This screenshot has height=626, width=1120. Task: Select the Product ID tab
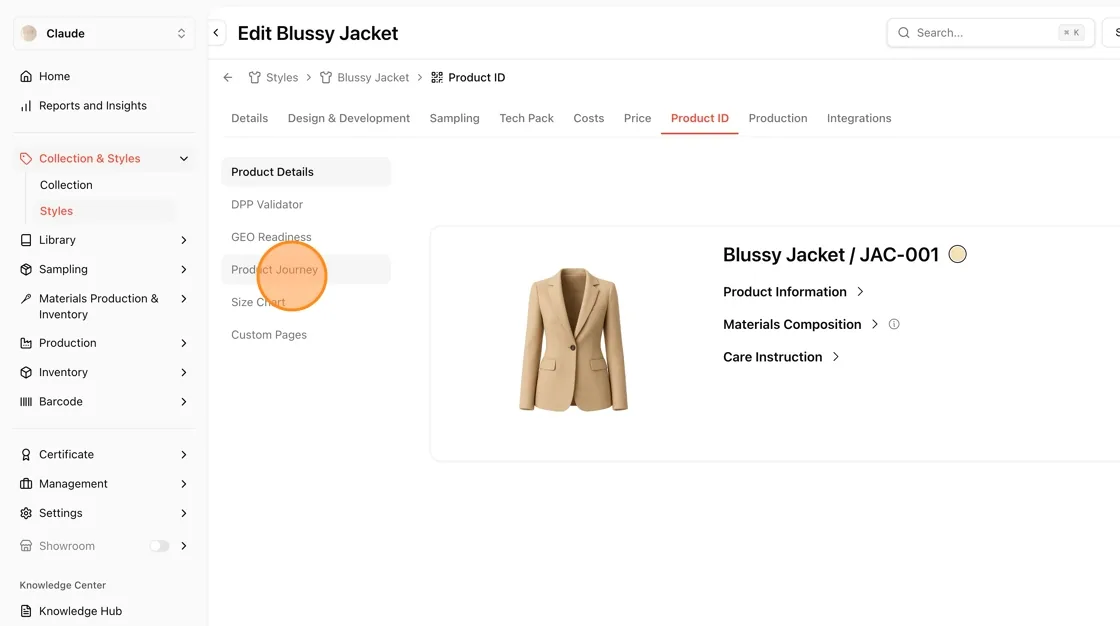[x=699, y=118]
